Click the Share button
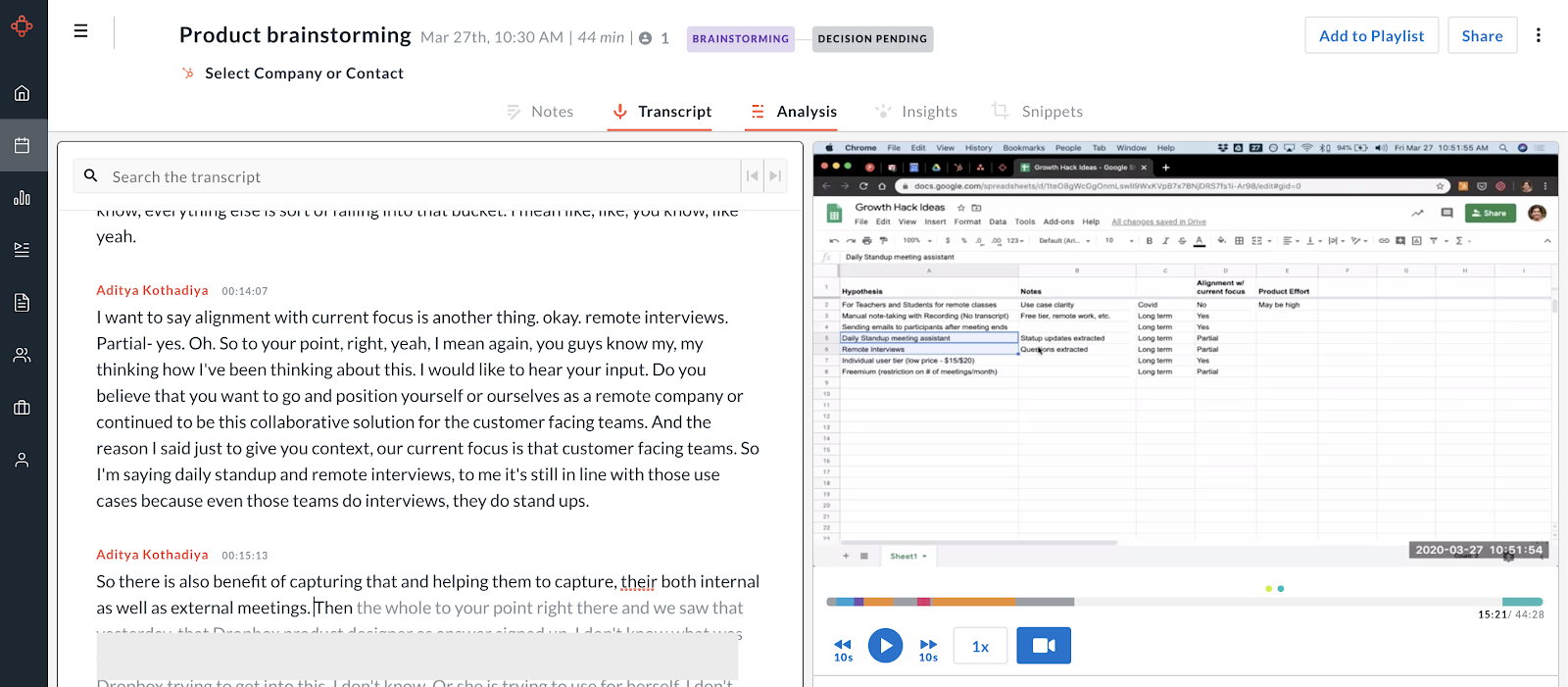Image resolution: width=1568 pixels, height=687 pixels. coord(1482,35)
